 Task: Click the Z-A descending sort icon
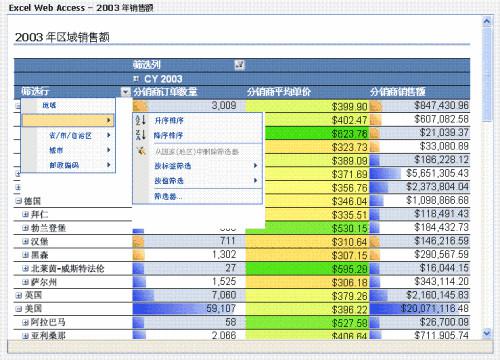141,135
